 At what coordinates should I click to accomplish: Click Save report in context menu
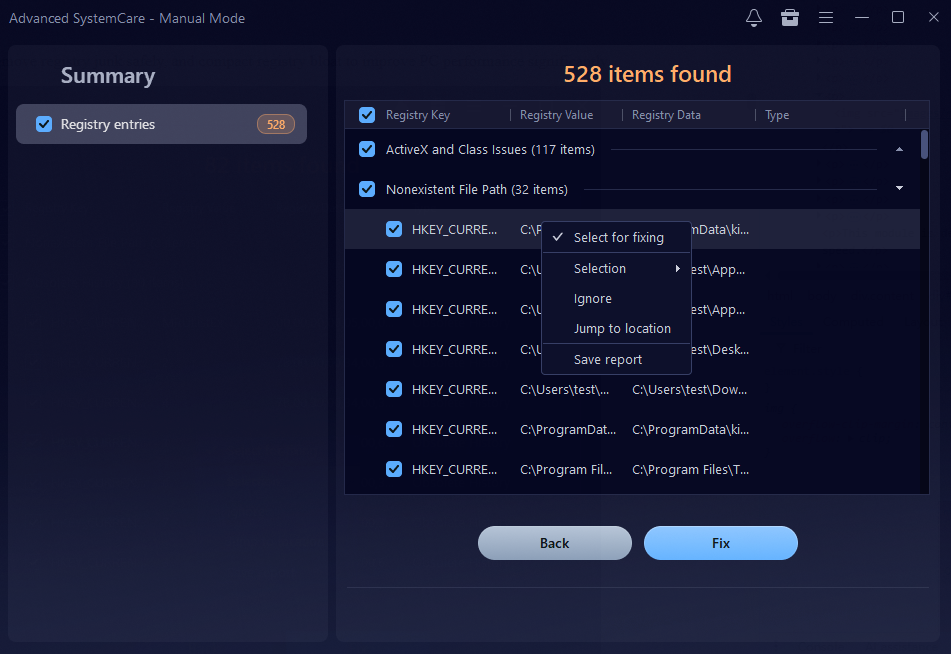point(608,360)
